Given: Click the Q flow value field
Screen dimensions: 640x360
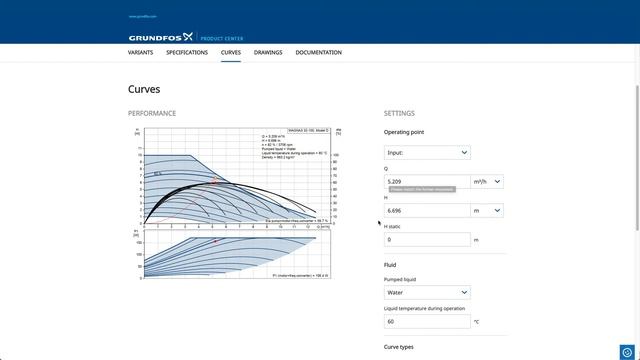Looking at the screenshot, I should 427,181.
